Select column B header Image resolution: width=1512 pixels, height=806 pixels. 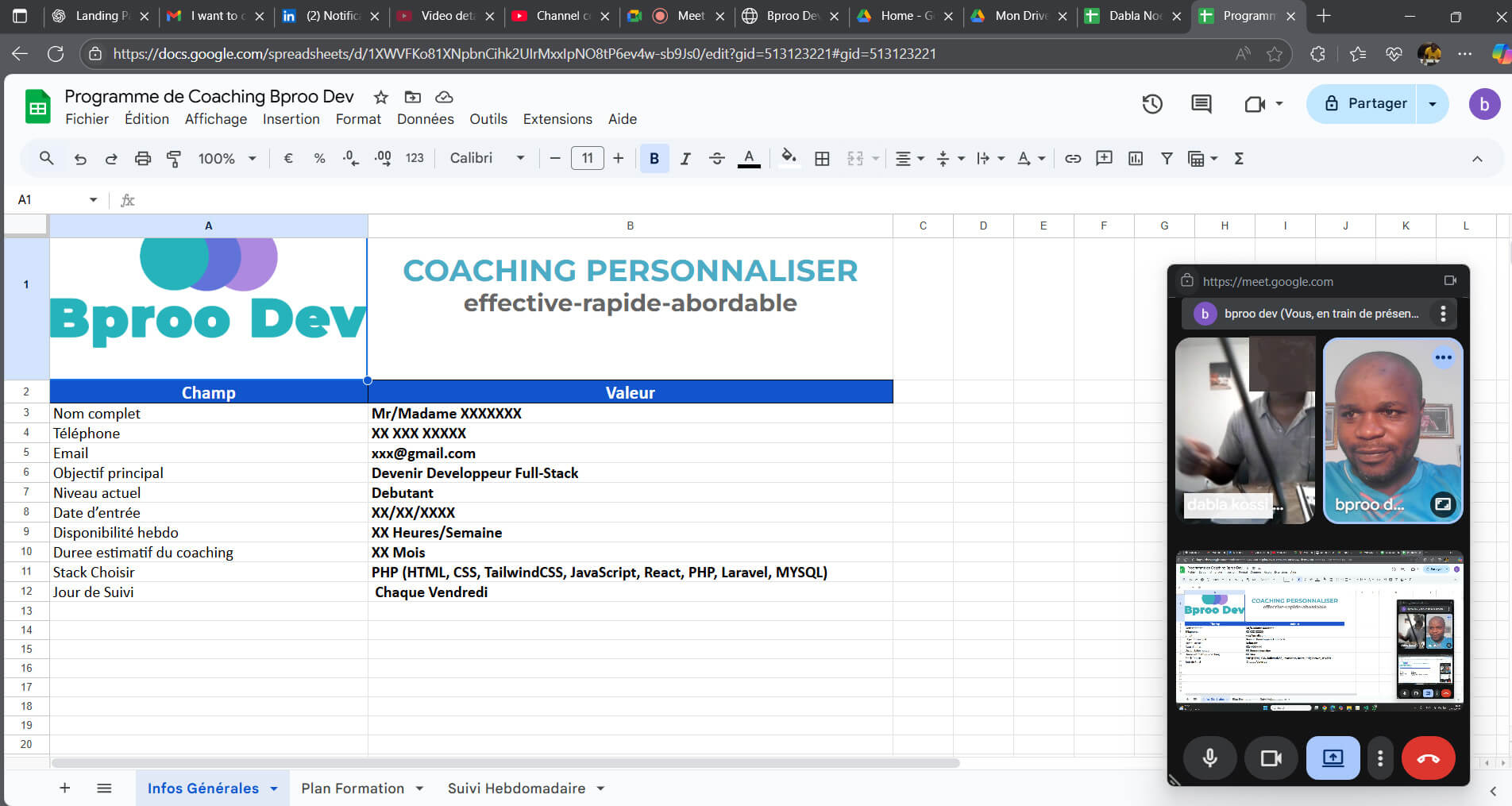[x=631, y=226]
